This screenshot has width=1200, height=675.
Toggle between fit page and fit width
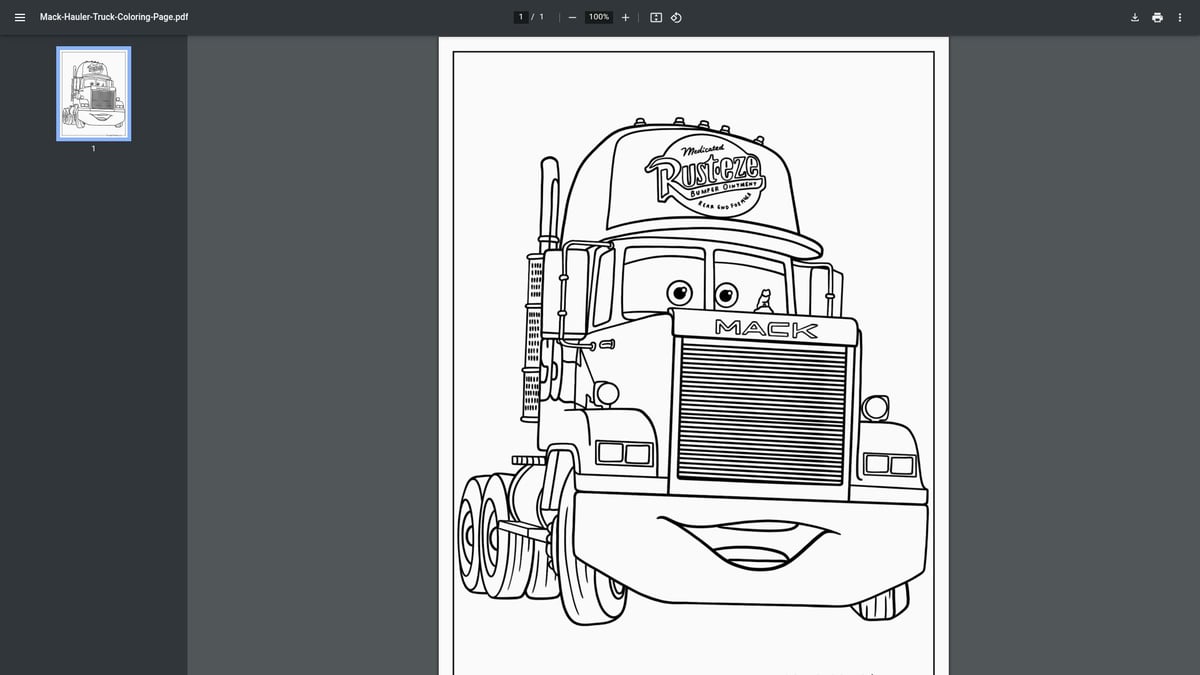pyautogui.click(x=654, y=16)
